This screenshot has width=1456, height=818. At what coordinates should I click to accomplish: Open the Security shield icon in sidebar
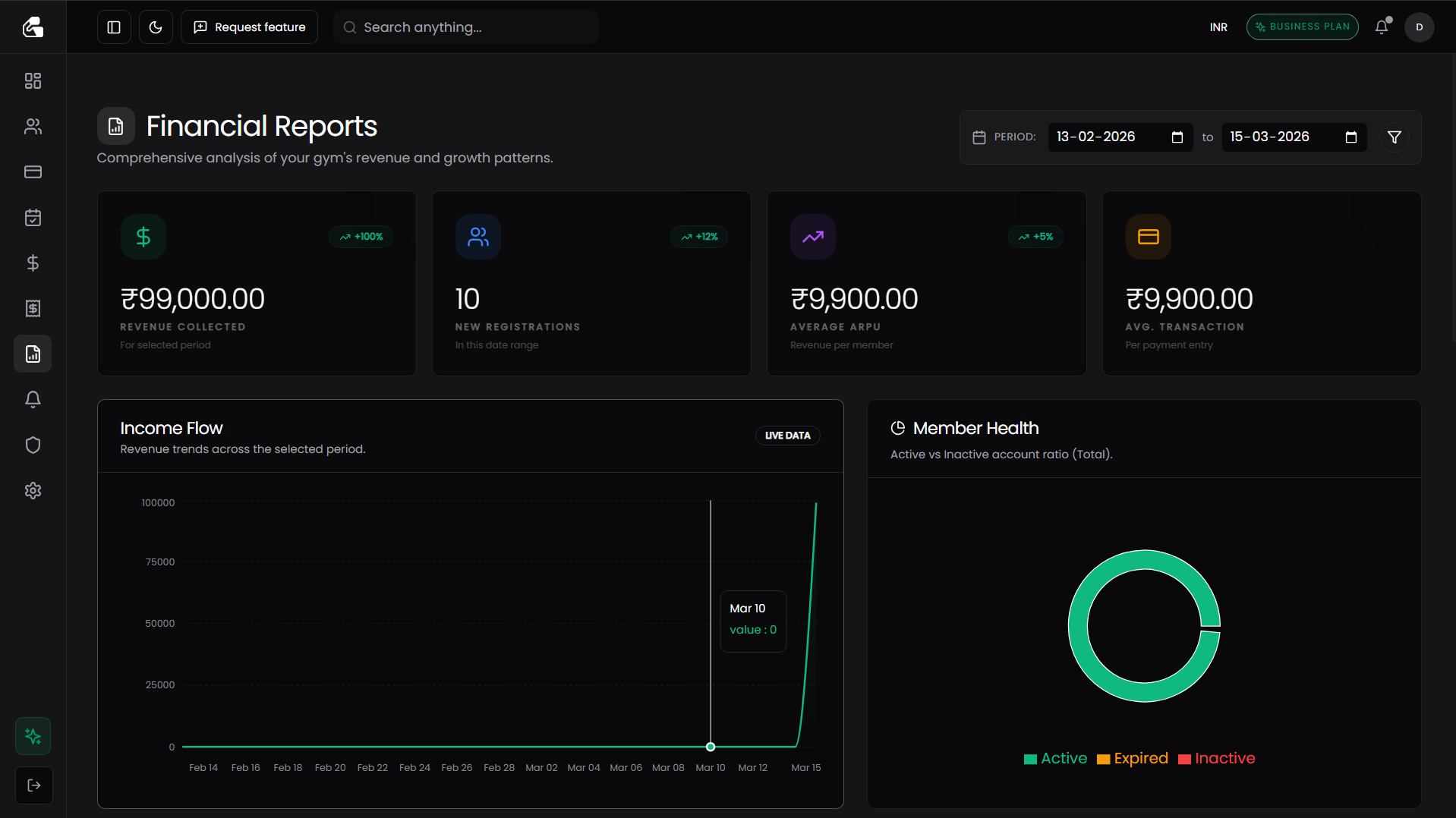point(33,445)
